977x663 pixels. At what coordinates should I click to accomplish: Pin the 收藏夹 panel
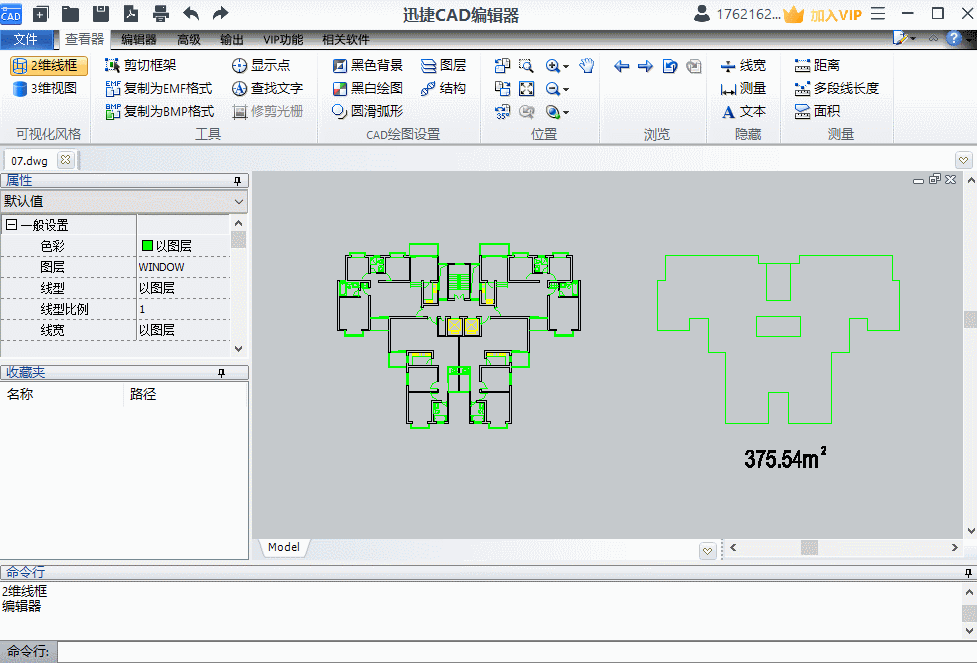tap(221, 373)
